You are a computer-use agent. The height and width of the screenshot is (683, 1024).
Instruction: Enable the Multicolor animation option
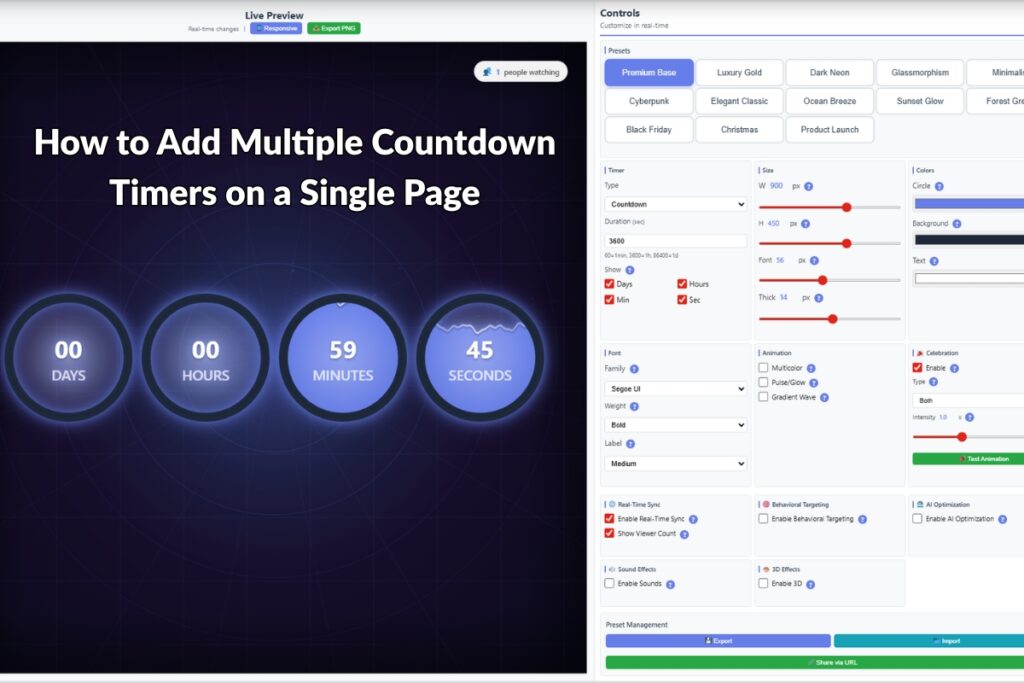tap(763, 368)
